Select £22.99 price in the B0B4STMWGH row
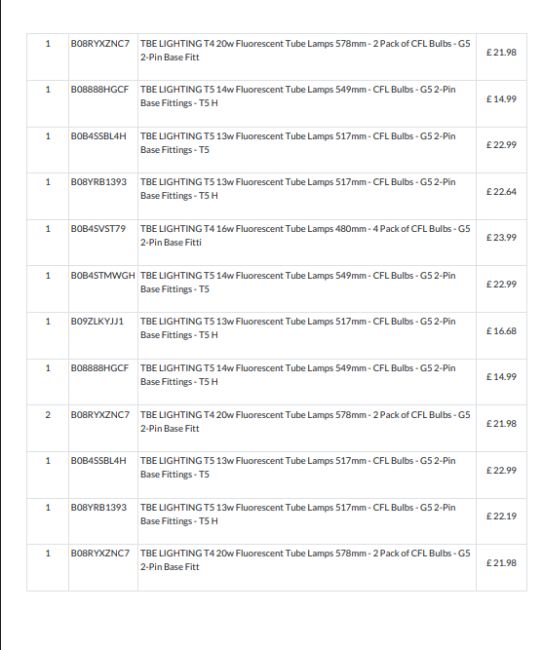The height and width of the screenshot is (650, 543). 502,284
